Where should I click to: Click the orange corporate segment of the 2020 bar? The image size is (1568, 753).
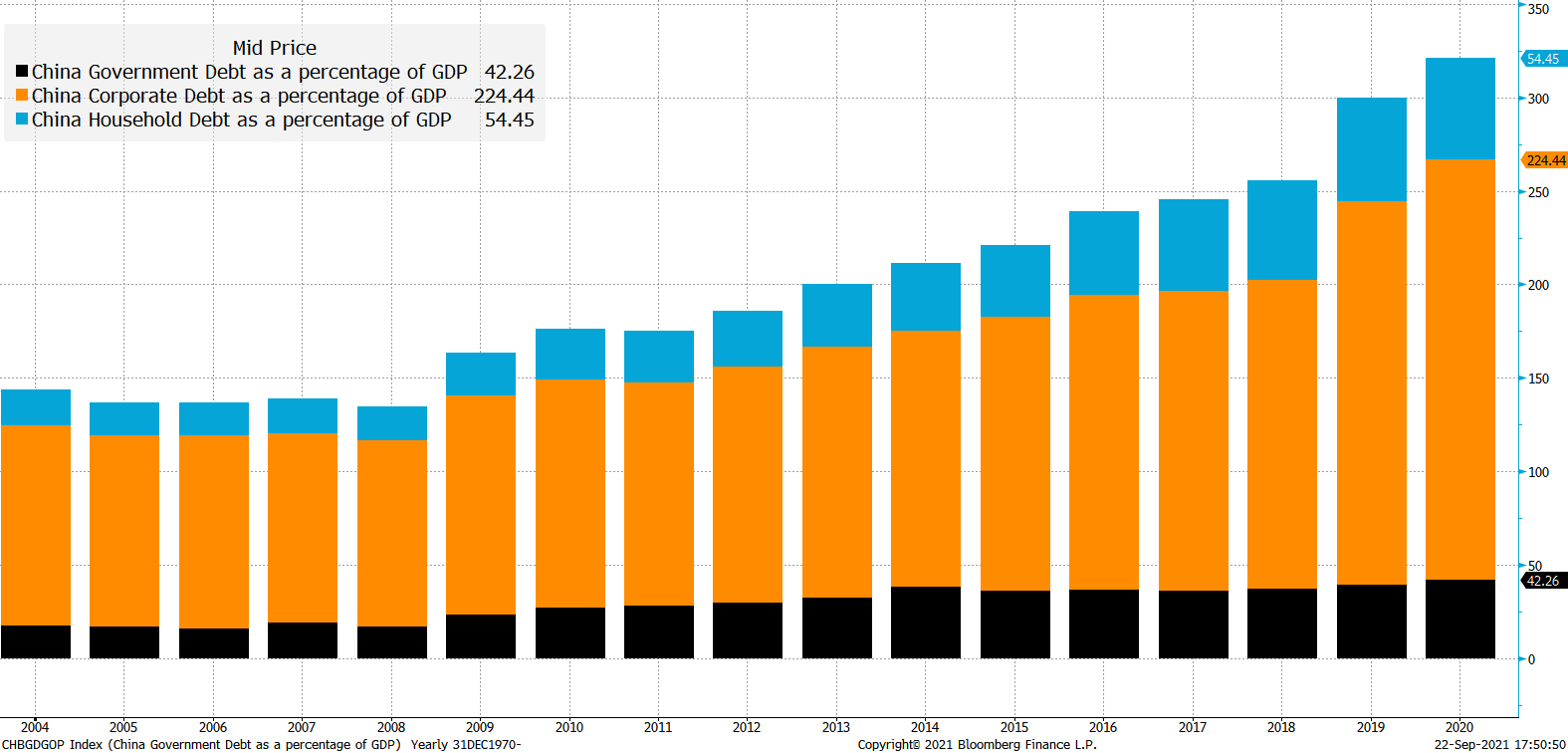coord(1460,370)
